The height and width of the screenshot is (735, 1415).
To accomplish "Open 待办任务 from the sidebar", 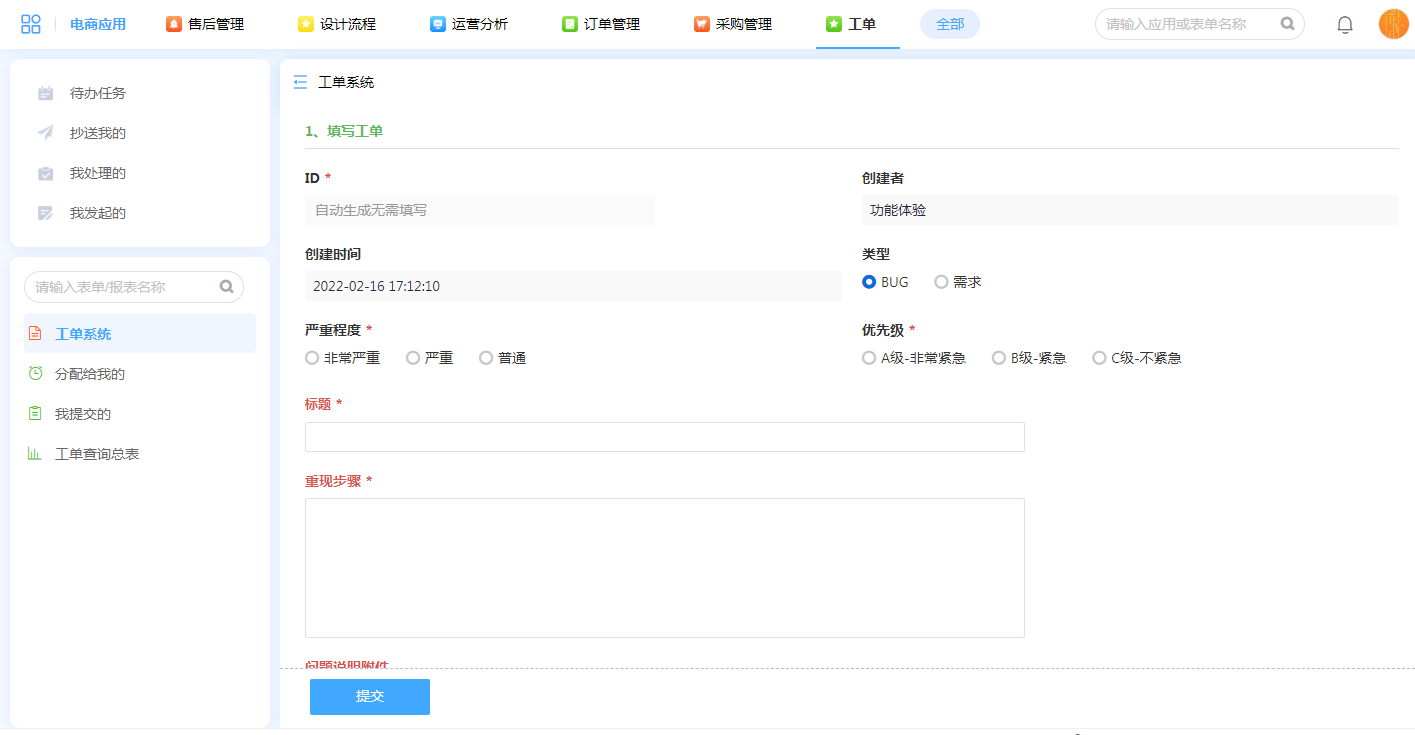I will click(x=97, y=93).
